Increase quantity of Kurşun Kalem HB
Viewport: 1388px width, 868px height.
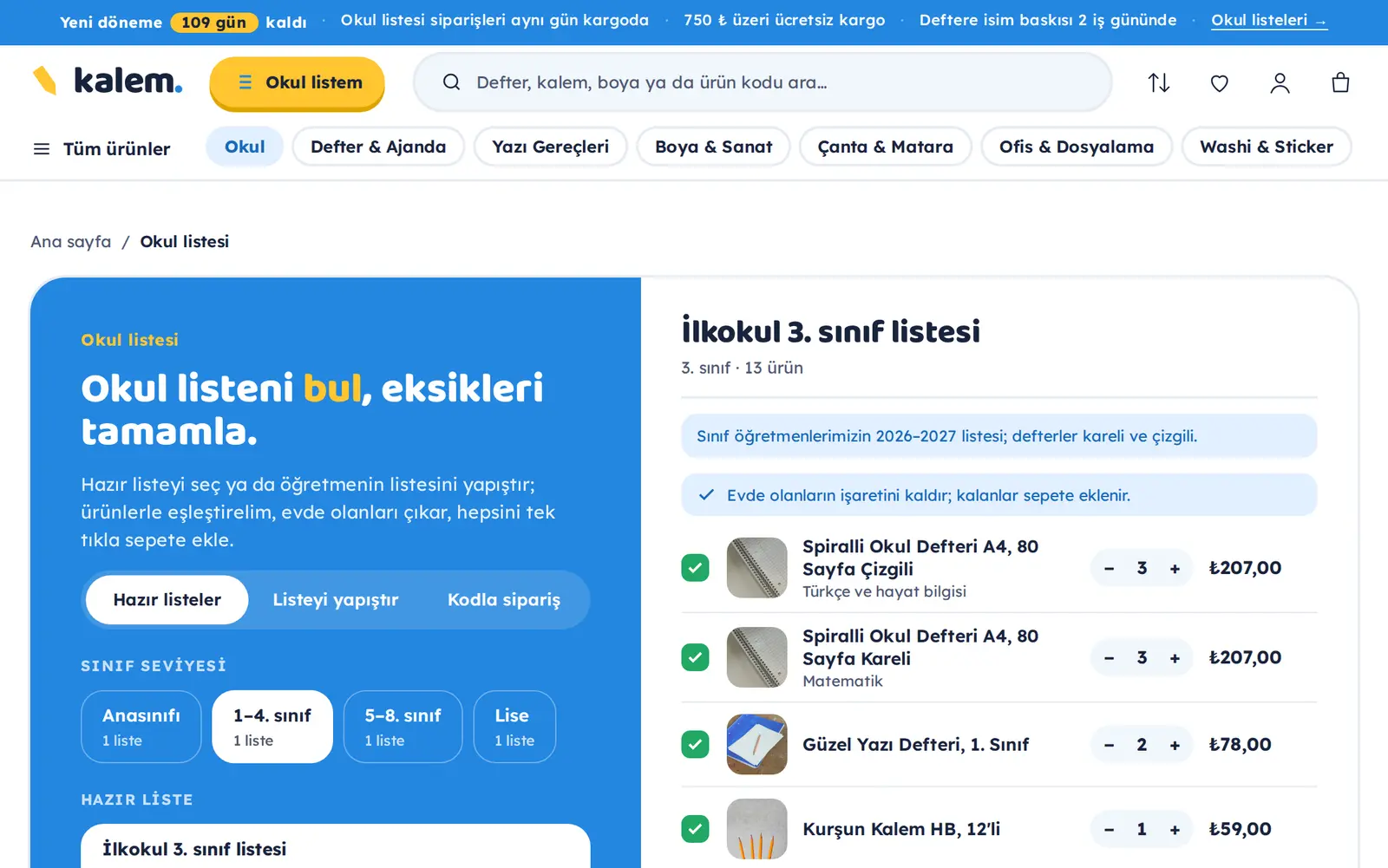pyautogui.click(x=1175, y=829)
